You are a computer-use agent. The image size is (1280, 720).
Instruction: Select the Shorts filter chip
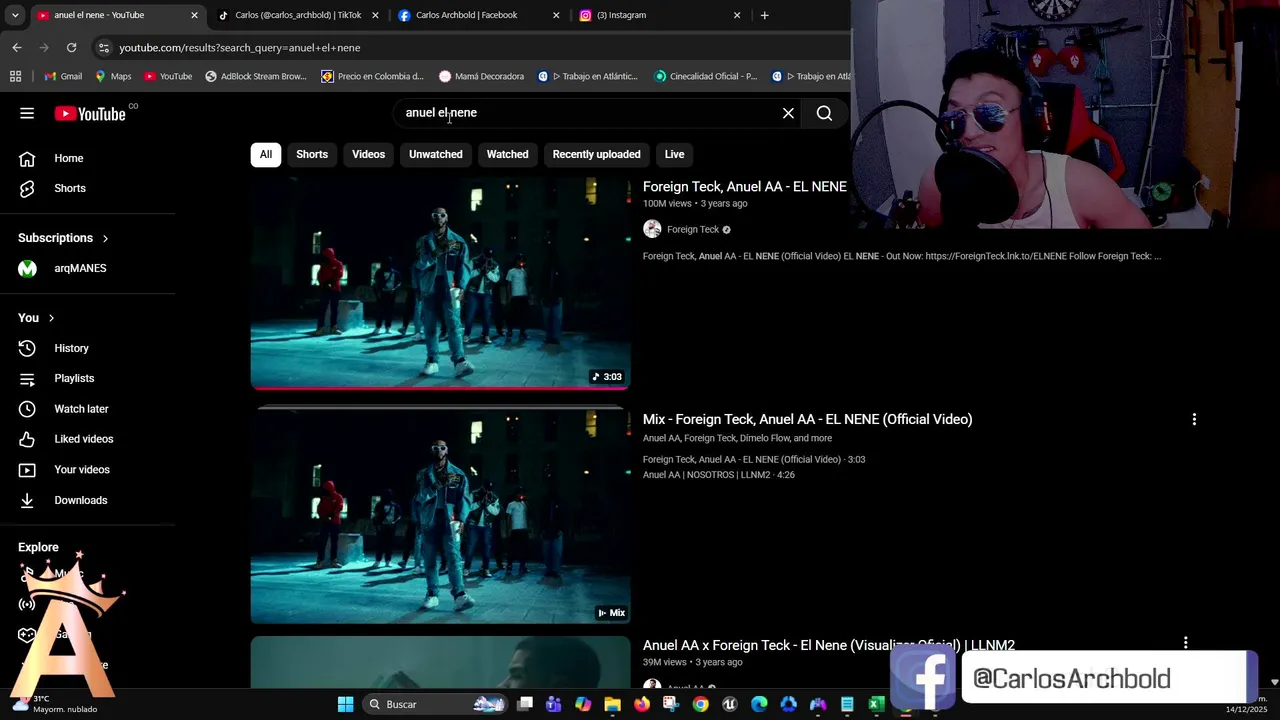[x=312, y=154]
